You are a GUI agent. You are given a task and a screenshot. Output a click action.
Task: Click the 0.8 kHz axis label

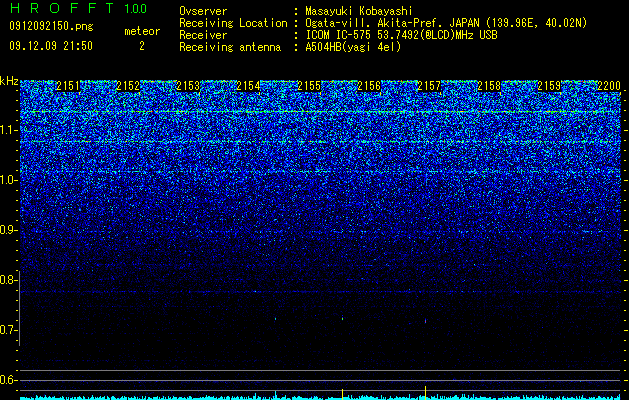8,280
